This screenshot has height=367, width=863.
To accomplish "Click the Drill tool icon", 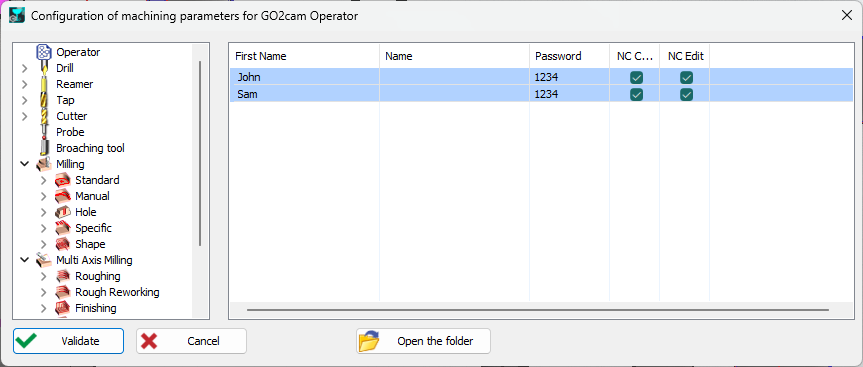I will [44, 68].
